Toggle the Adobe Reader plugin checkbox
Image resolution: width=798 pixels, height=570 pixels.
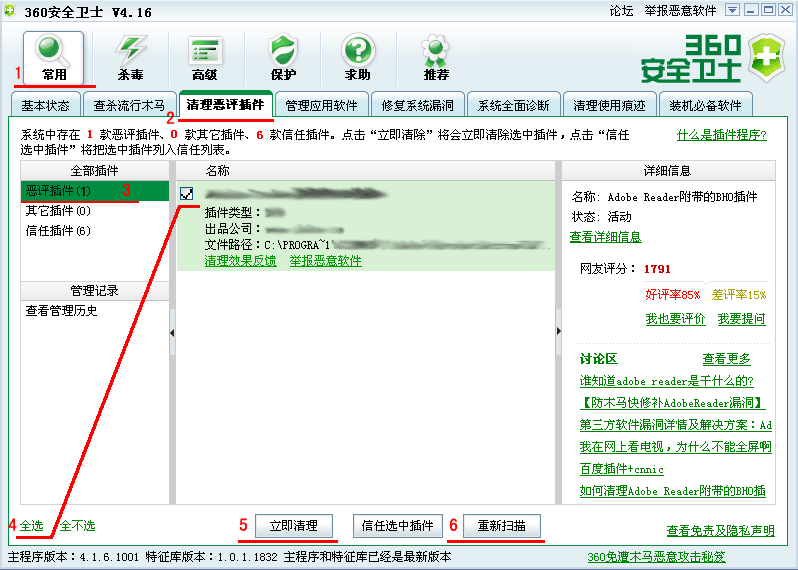click(186, 193)
